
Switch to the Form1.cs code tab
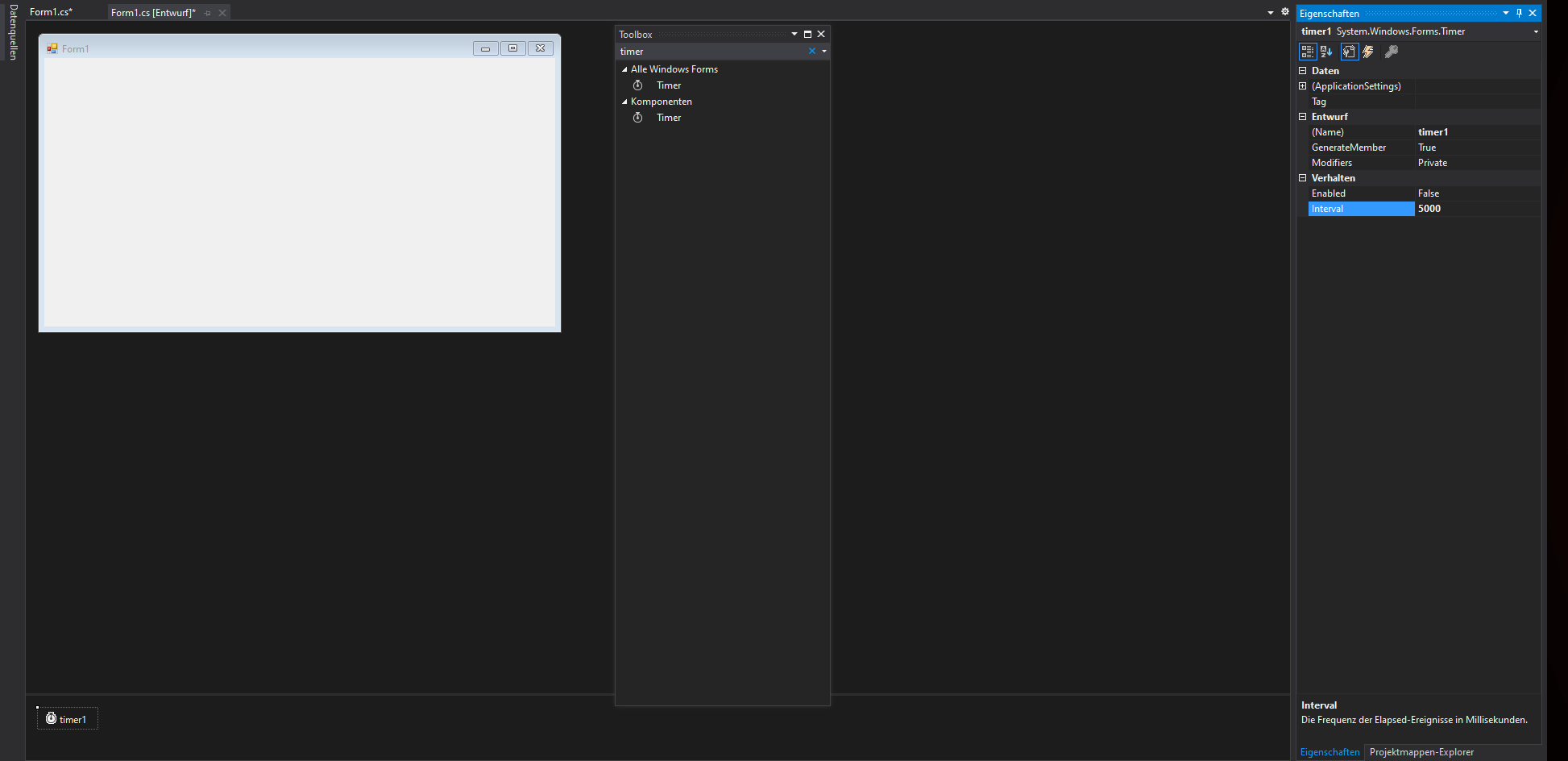click(x=51, y=12)
